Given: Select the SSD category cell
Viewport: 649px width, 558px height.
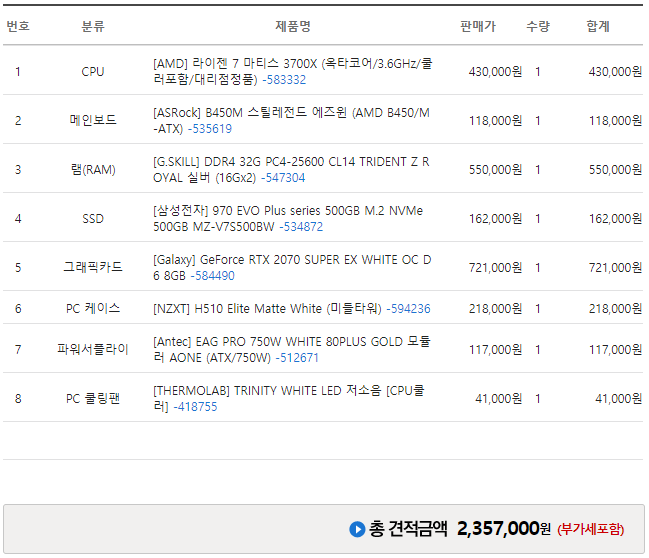Looking at the screenshot, I should [93, 218].
